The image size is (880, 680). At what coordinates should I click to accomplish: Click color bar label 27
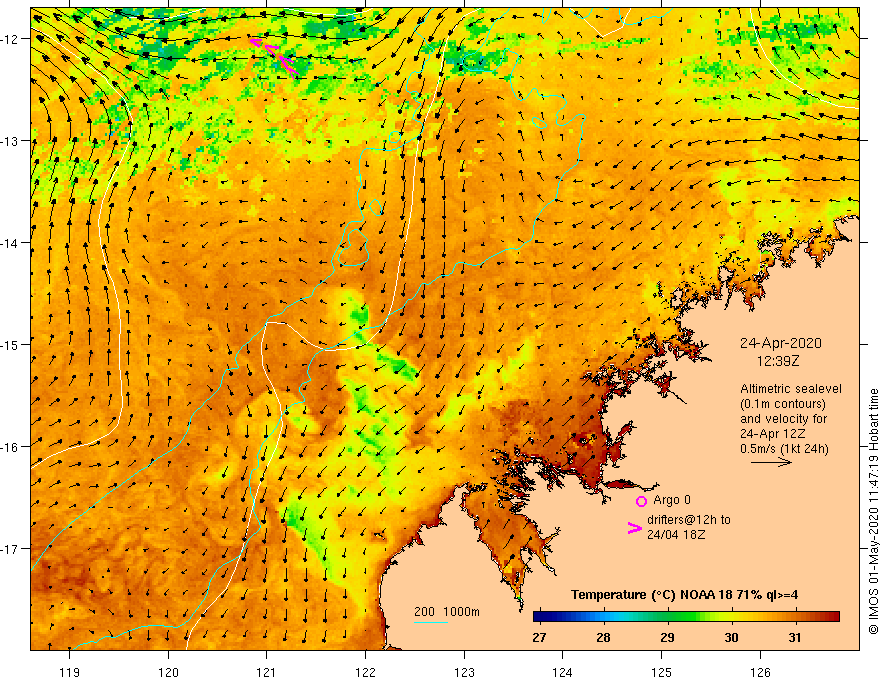[539, 637]
